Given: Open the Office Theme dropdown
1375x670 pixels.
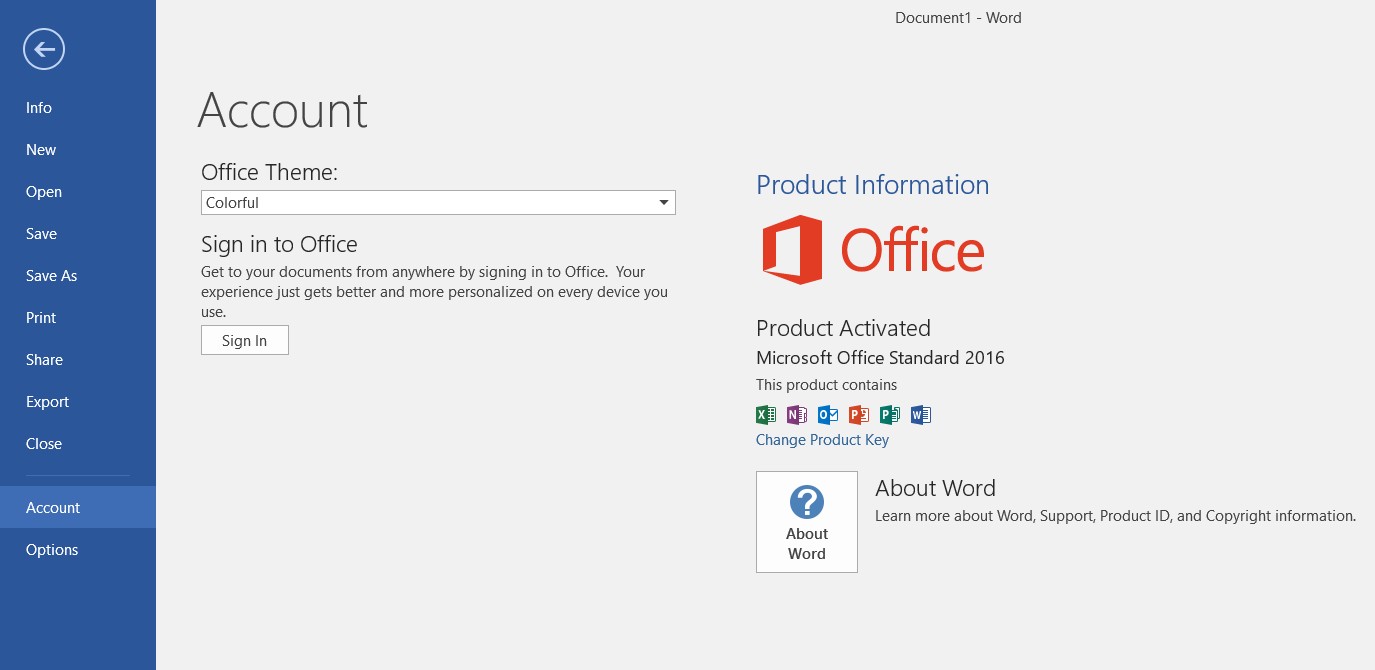Looking at the screenshot, I should click(662, 202).
